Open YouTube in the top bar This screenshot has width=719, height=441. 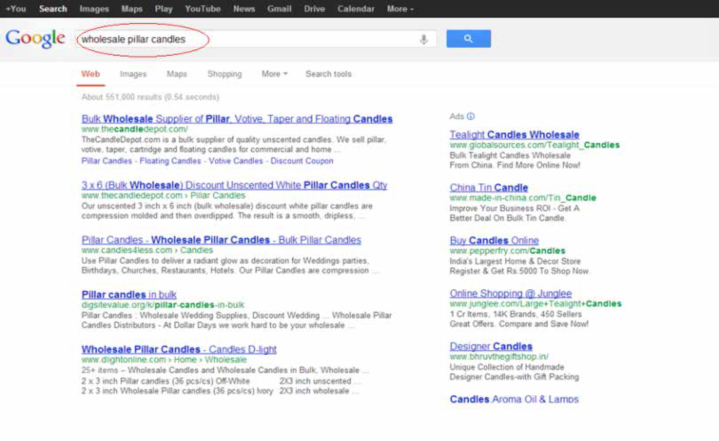tap(202, 9)
